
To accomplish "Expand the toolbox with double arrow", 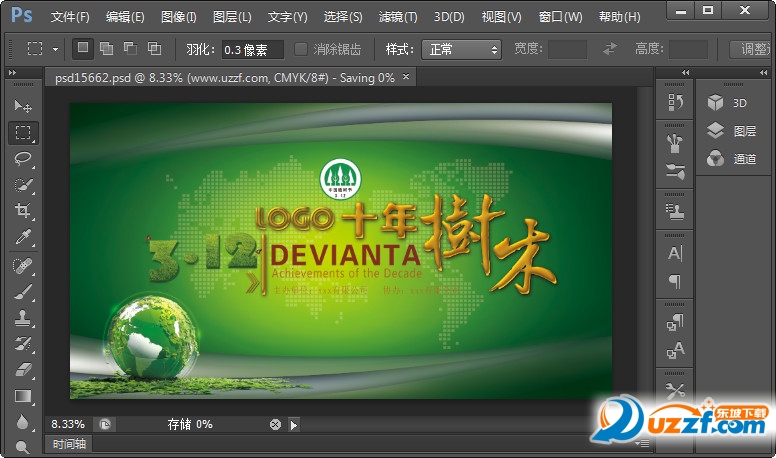I will pos(12,72).
